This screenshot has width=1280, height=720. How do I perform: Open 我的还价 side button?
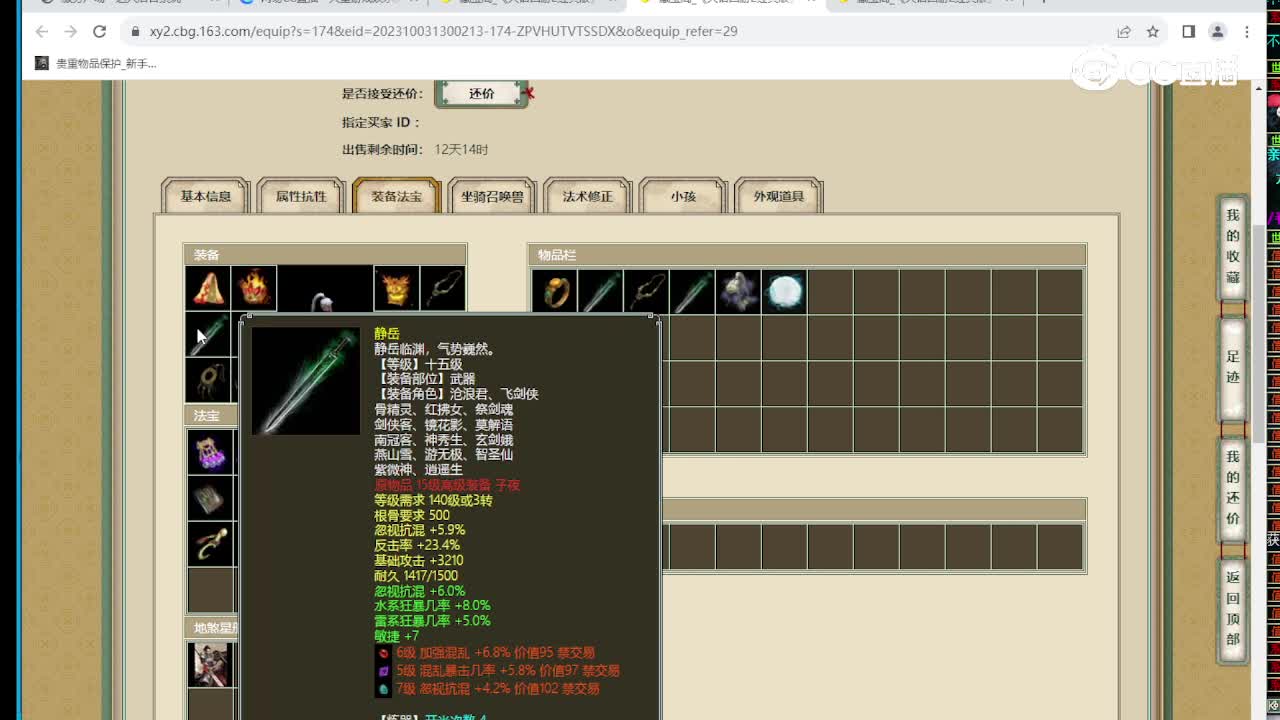(1232, 488)
